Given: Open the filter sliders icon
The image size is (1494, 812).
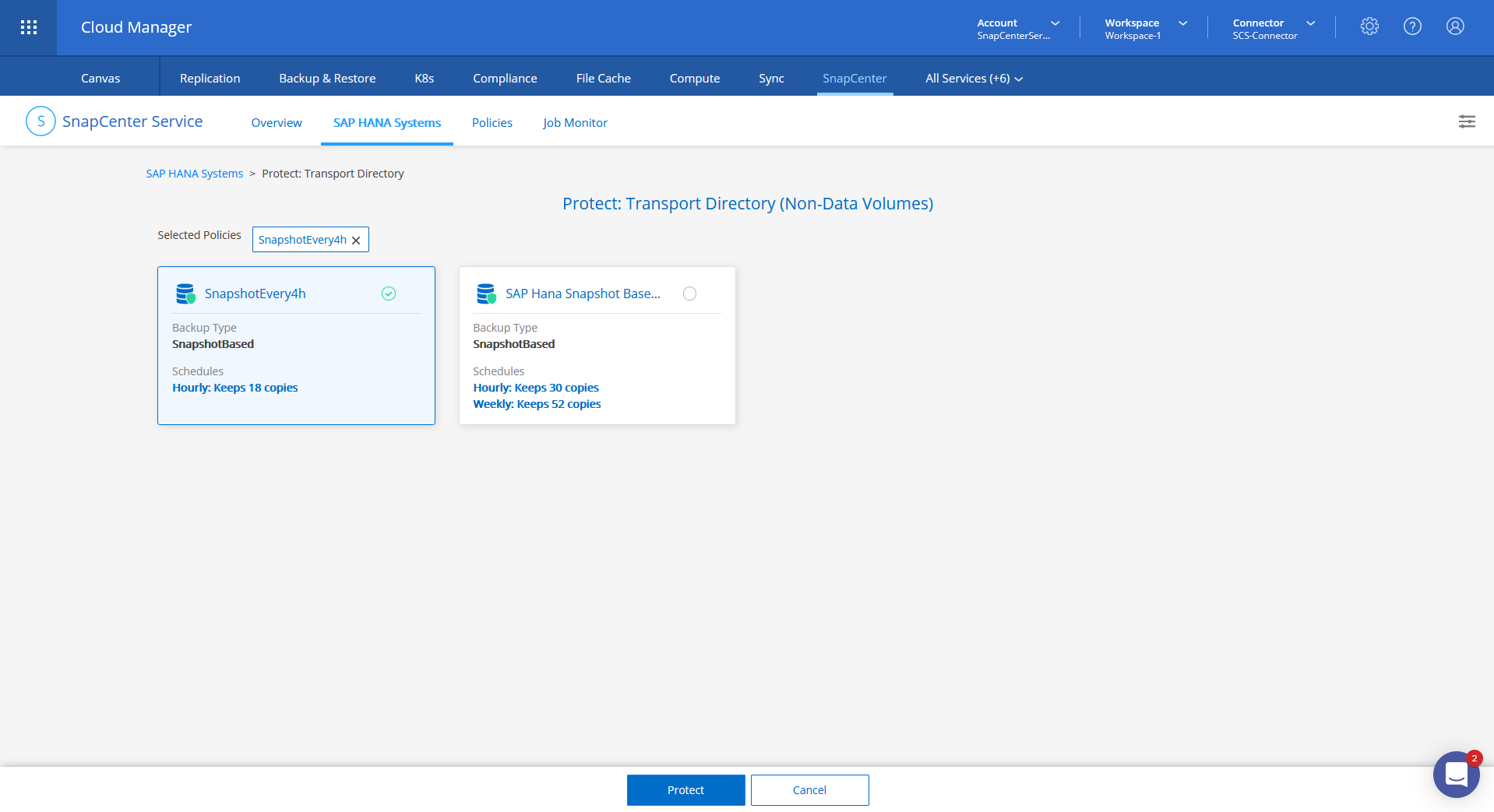Looking at the screenshot, I should [1467, 121].
